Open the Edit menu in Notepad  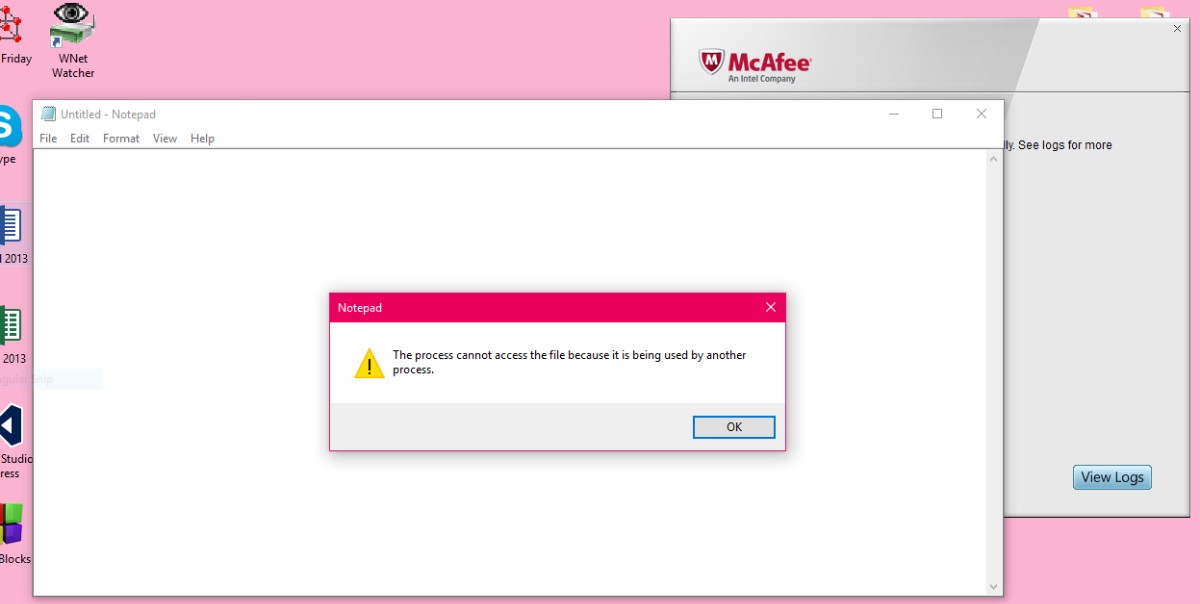(x=80, y=138)
